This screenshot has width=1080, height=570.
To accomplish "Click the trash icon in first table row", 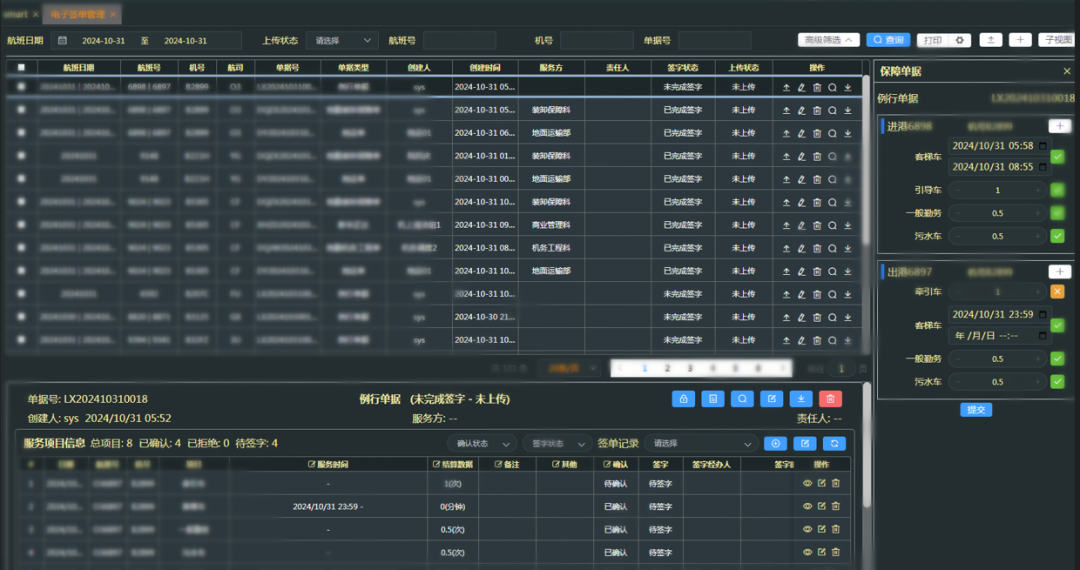I will click(817, 87).
